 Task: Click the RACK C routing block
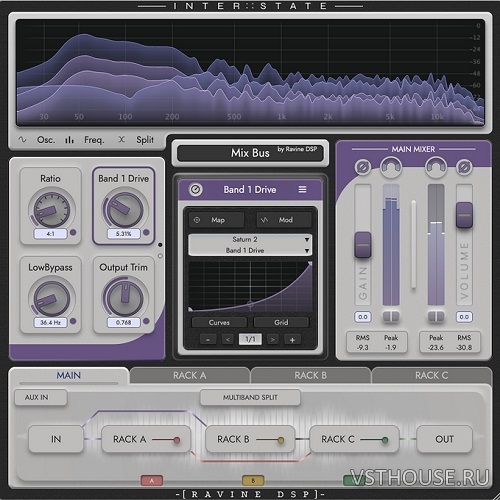point(354,439)
